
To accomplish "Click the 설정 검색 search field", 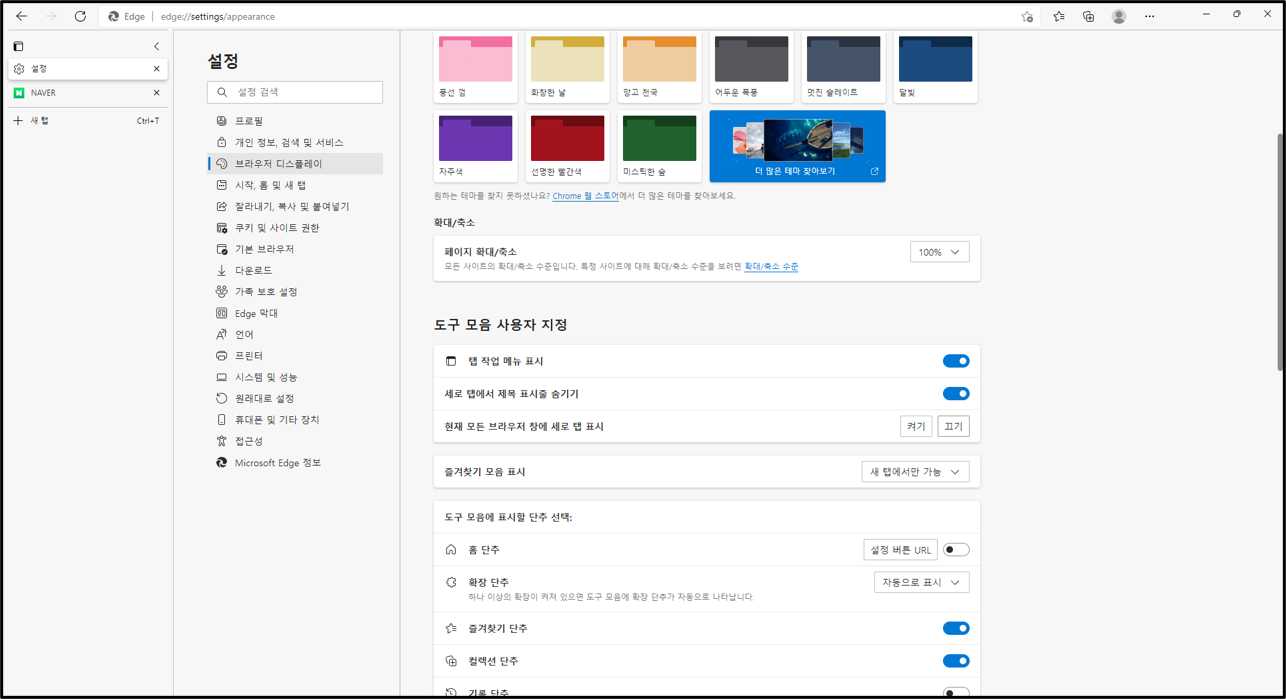I will tap(295, 92).
